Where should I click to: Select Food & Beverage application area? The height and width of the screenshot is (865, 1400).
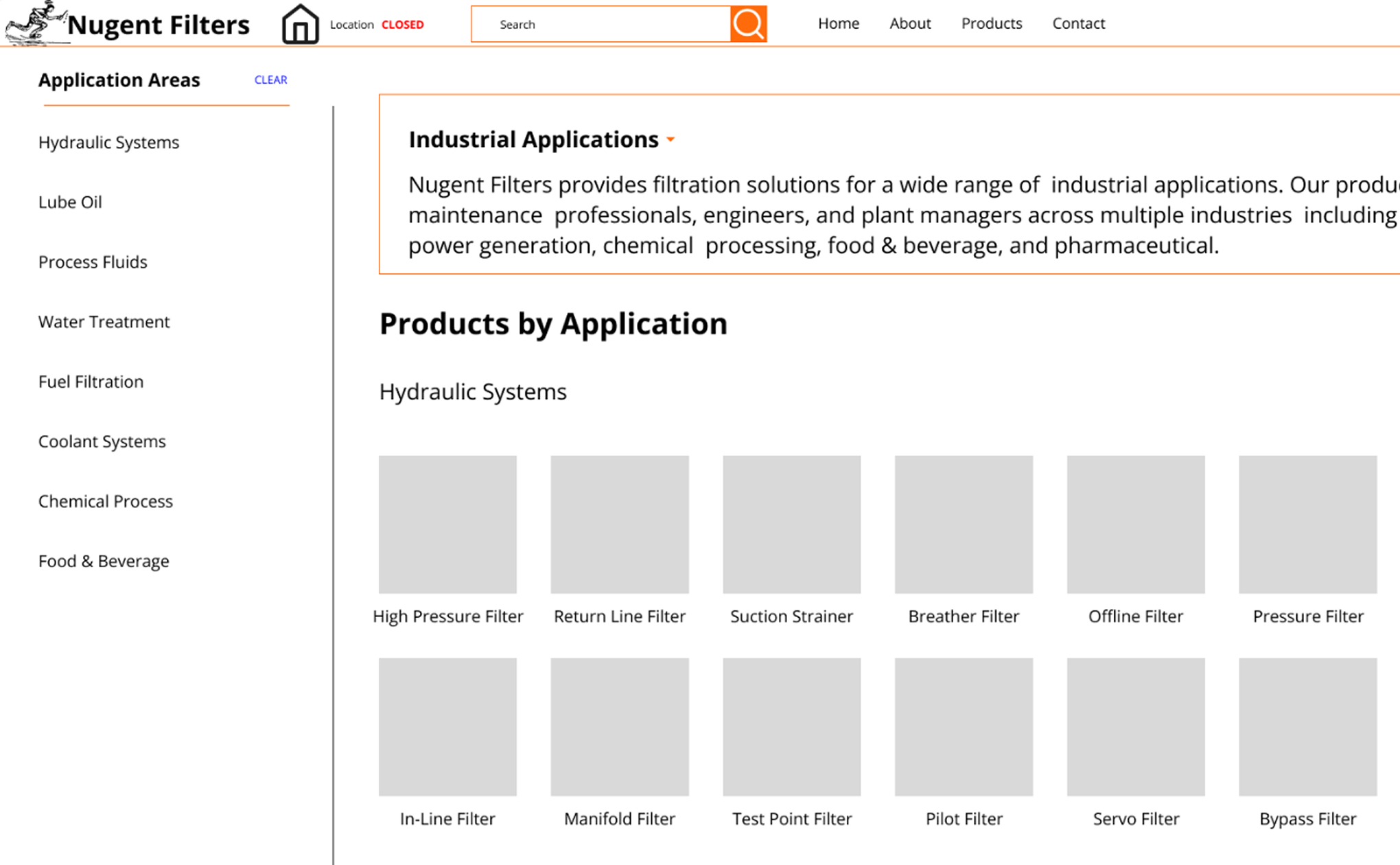tap(104, 561)
